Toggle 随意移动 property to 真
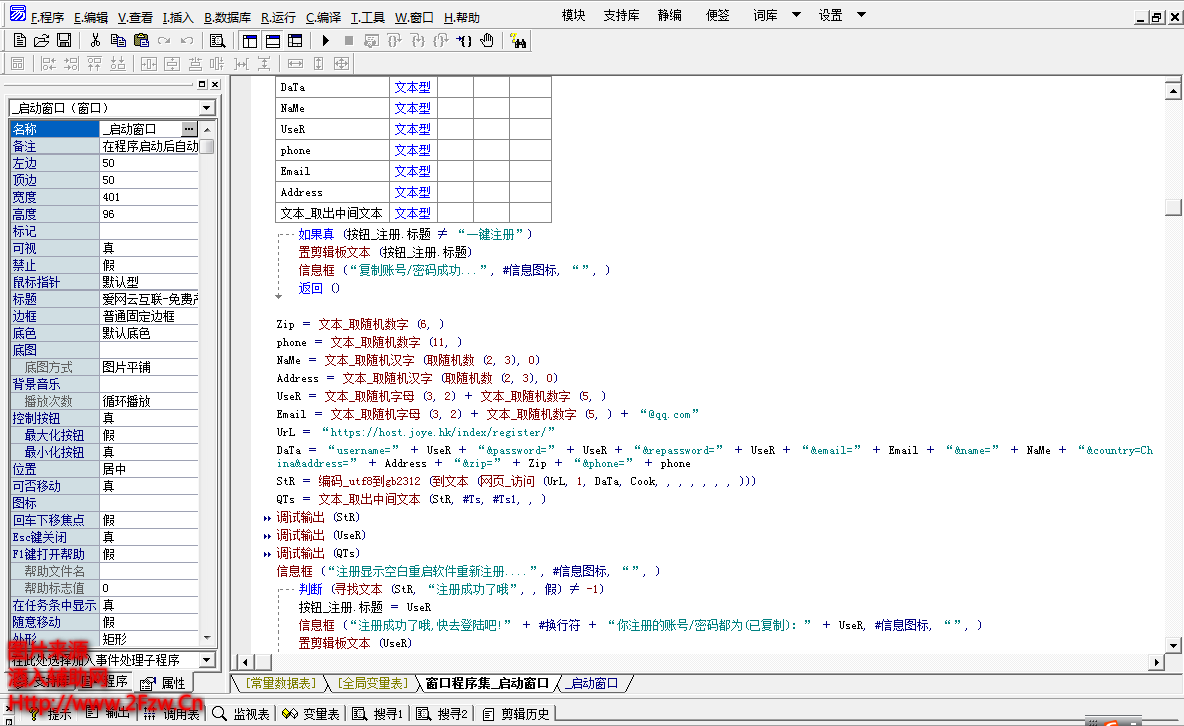This screenshot has height=726, width=1184. point(150,621)
